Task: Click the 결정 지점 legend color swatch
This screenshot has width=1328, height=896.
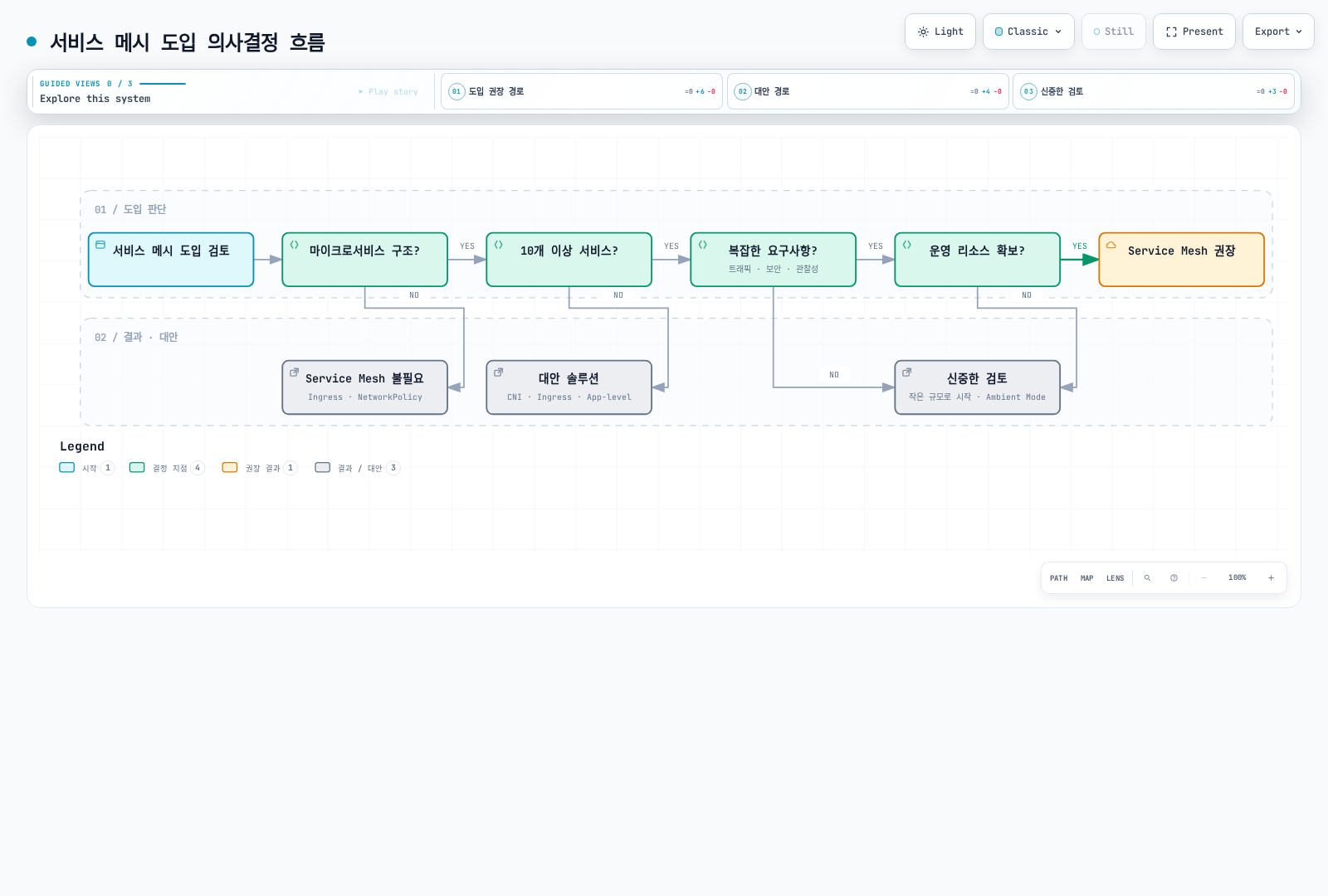Action: point(137,468)
